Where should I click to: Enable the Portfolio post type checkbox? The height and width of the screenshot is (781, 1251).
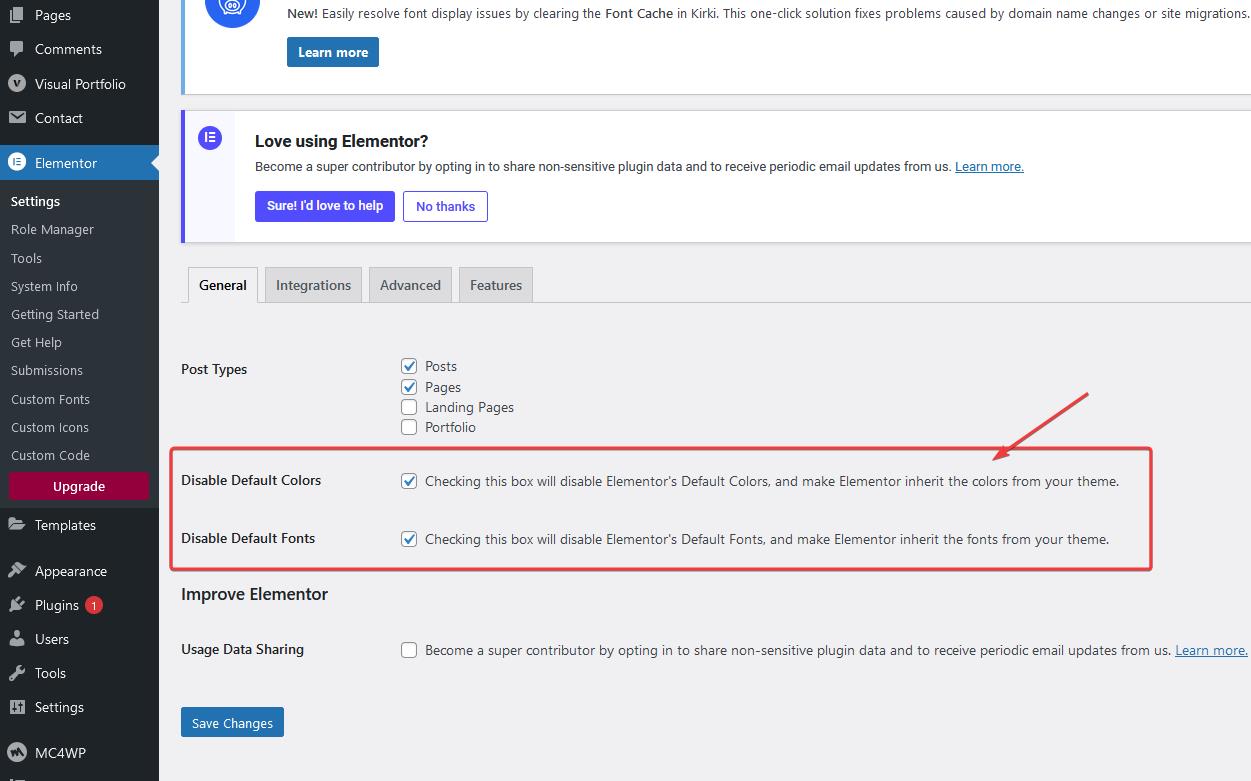tap(409, 427)
